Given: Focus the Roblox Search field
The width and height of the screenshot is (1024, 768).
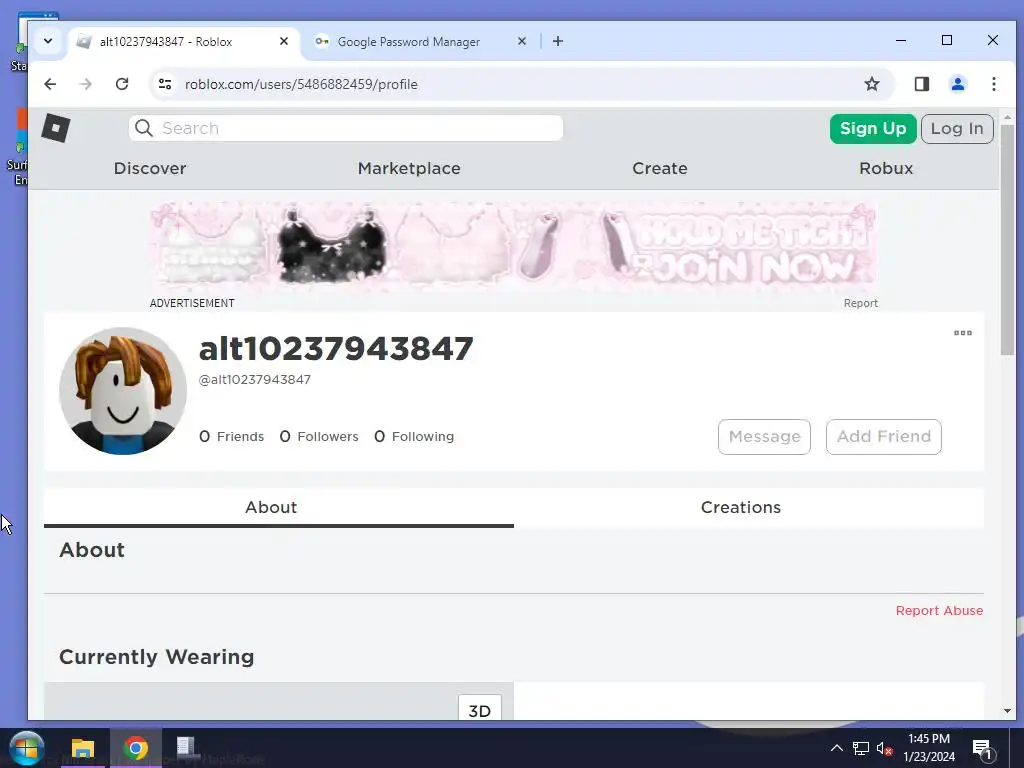Looking at the screenshot, I should 346,128.
